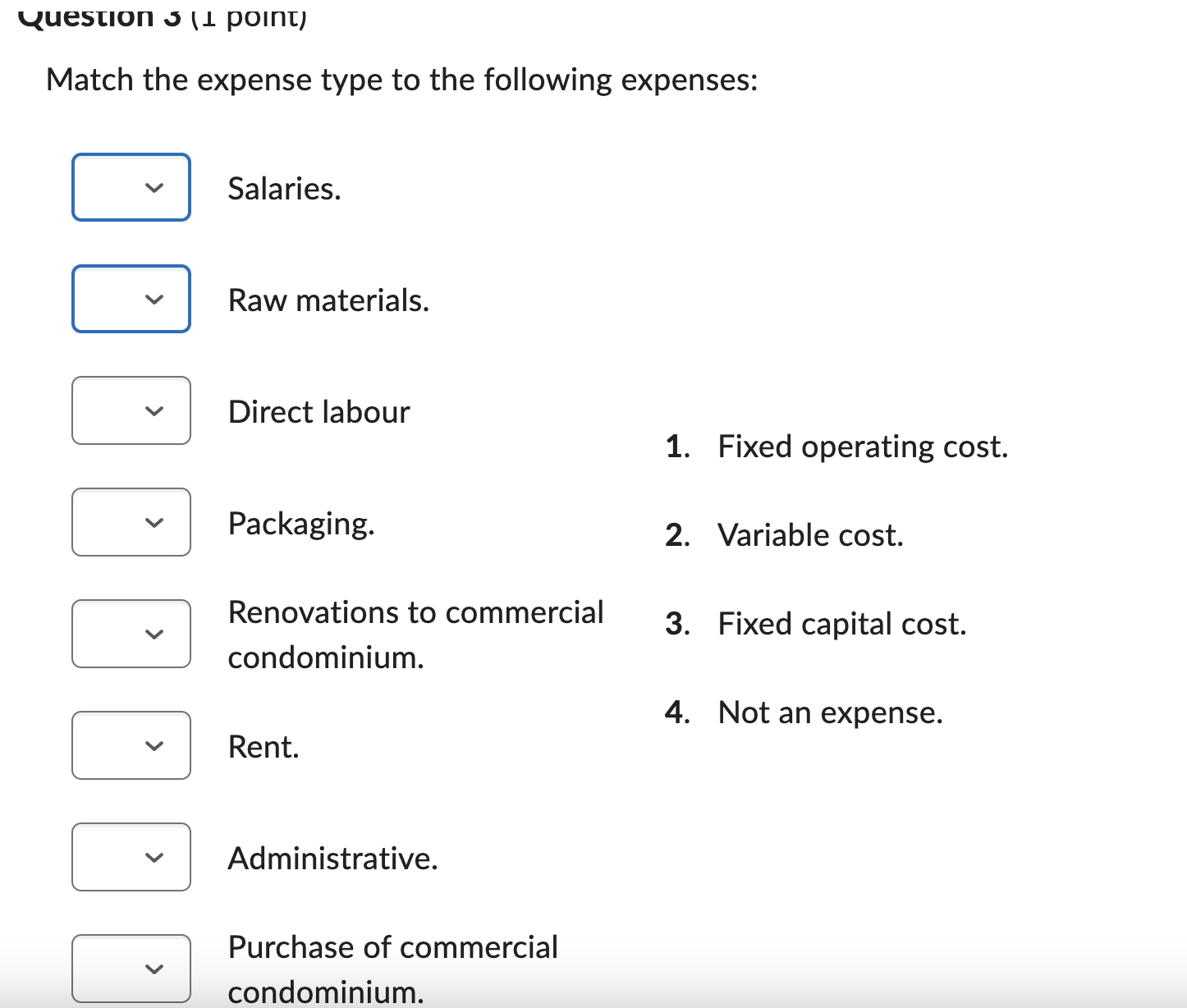Expand the dropdown beside Renovations to commercial condominium
Viewport: 1187px width, 1008px height.
pos(131,634)
